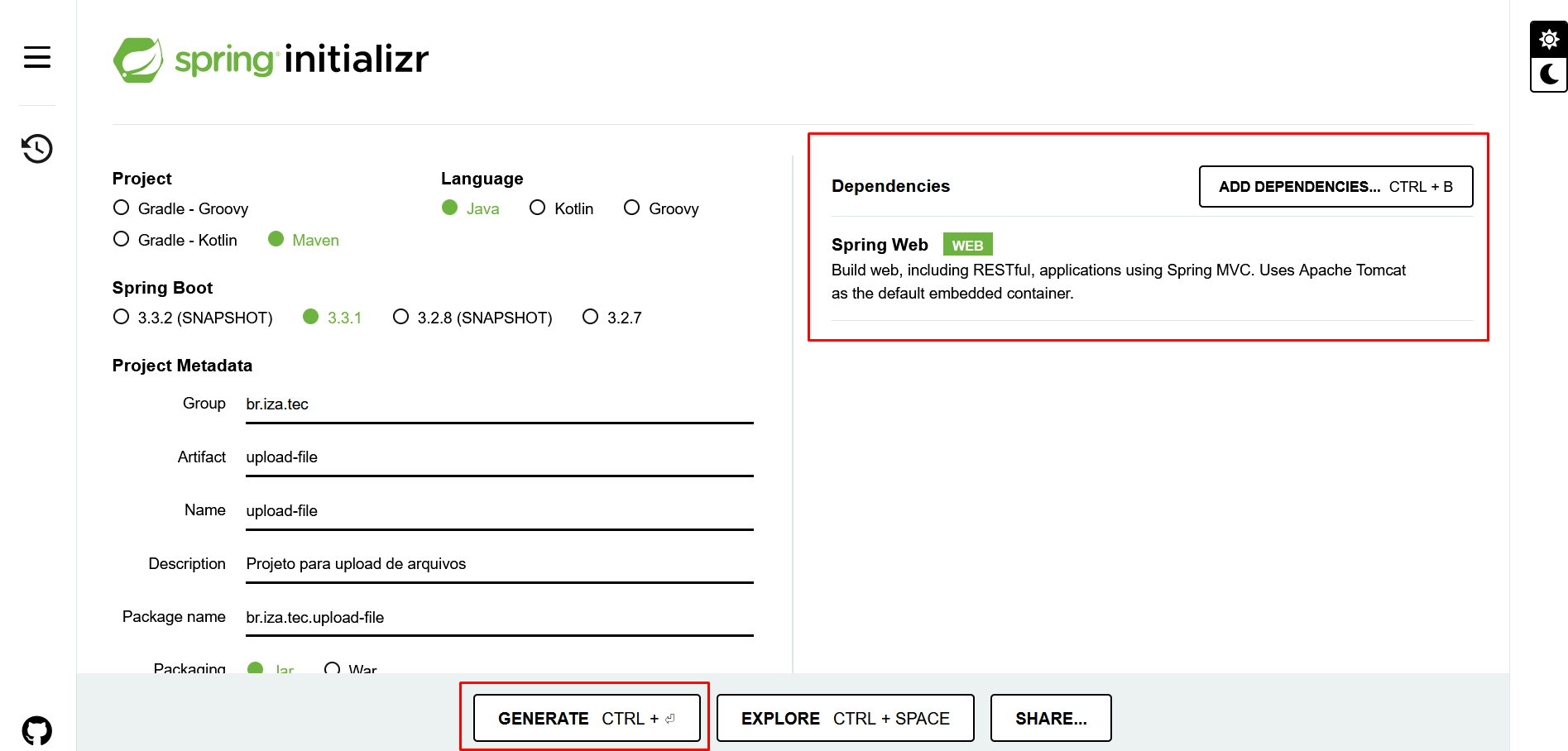The image size is (1568, 751).
Task: Select Maven project option
Action: click(304, 240)
